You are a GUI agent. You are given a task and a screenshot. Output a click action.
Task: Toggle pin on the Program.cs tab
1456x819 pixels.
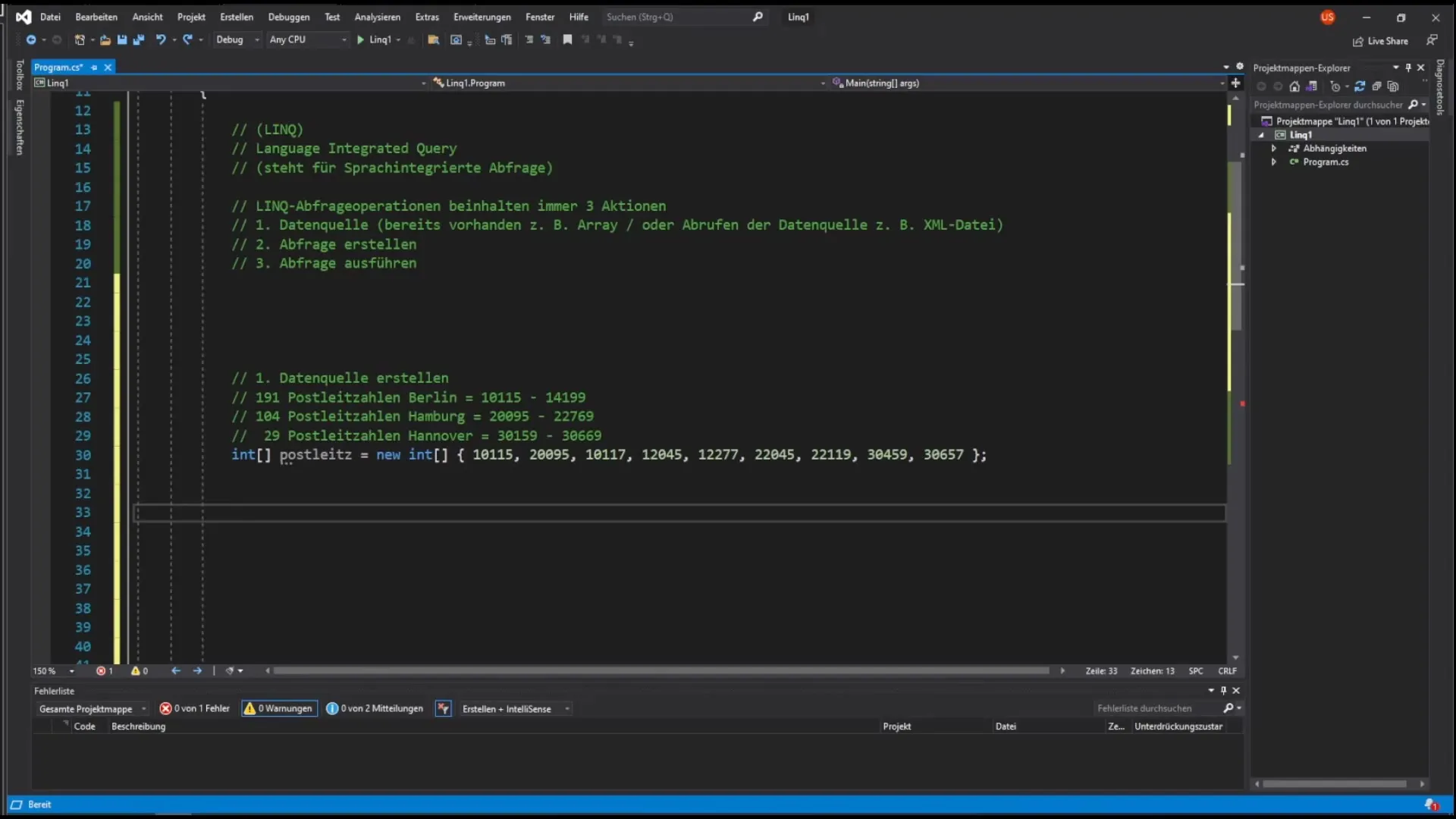(x=94, y=67)
